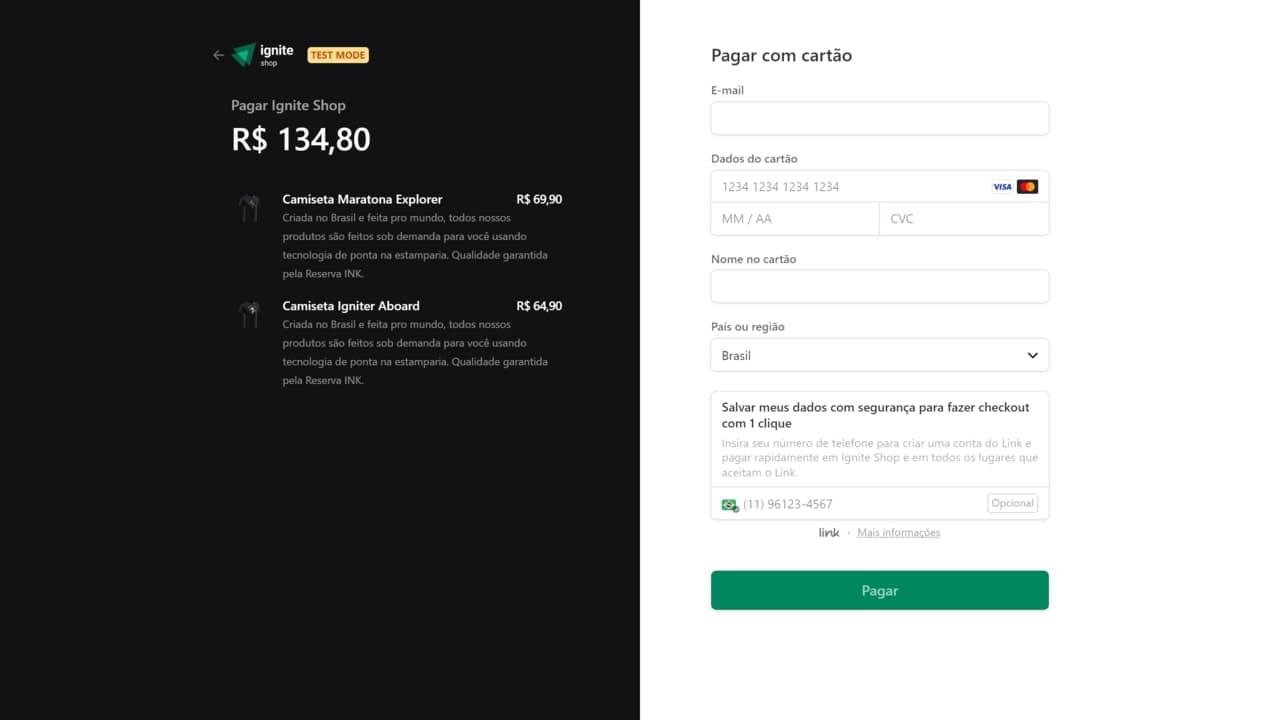Click the Camiseta Maratona Explorer thumbnail
The height and width of the screenshot is (720, 1280).
tap(250, 207)
